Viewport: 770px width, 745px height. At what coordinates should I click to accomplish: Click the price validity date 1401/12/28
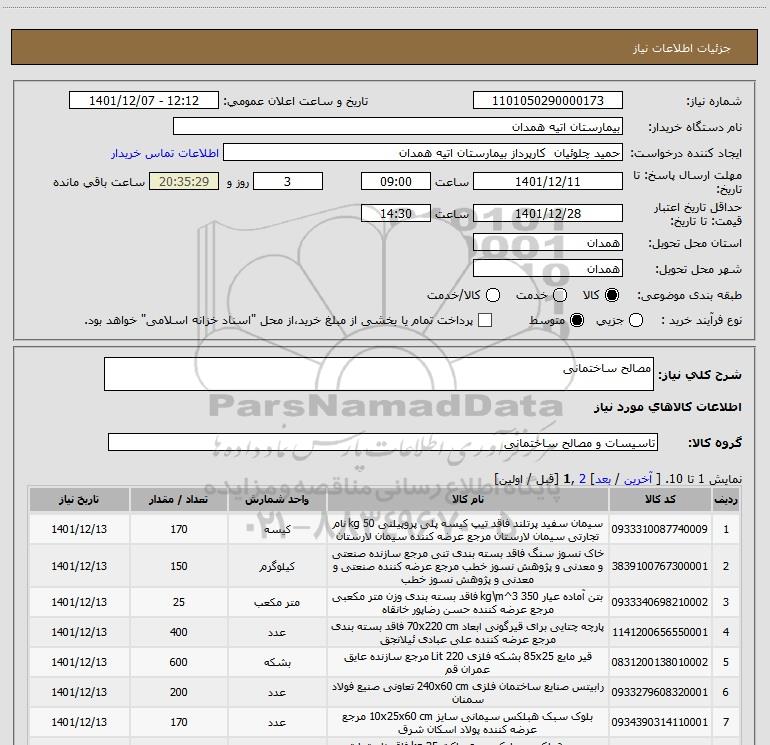548,213
